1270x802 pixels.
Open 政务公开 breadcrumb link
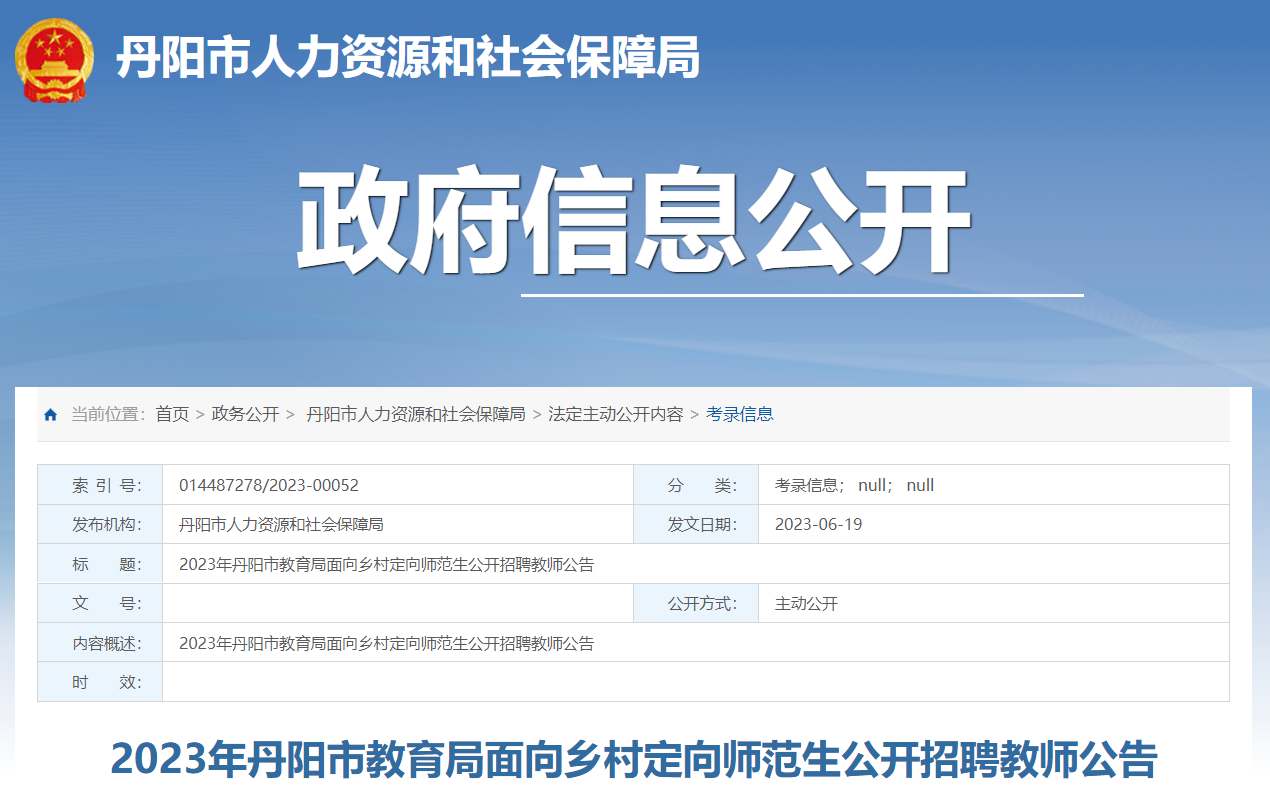click(x=246, y=414)
